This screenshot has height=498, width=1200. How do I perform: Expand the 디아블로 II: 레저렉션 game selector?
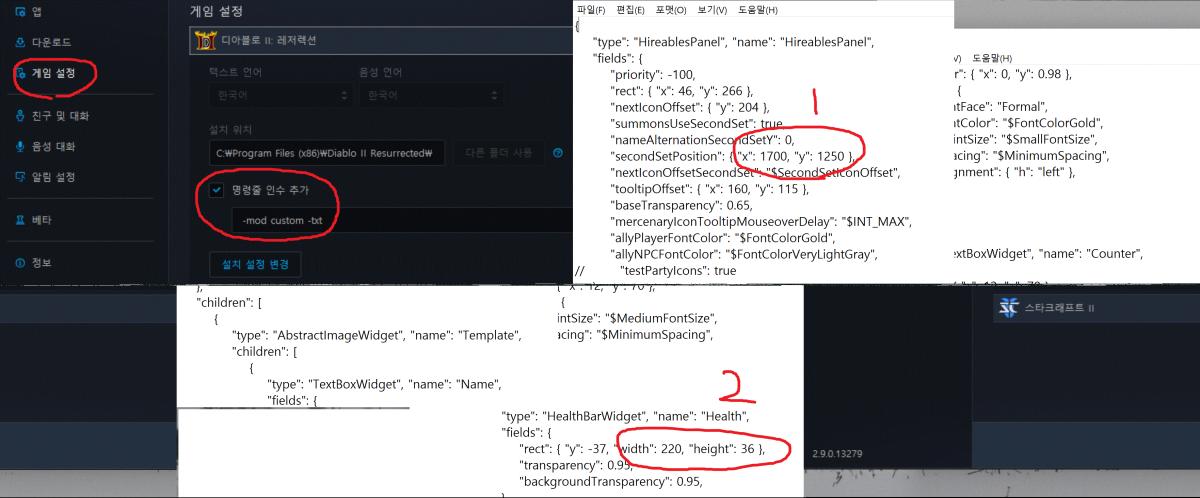click(x=380, y=40)
